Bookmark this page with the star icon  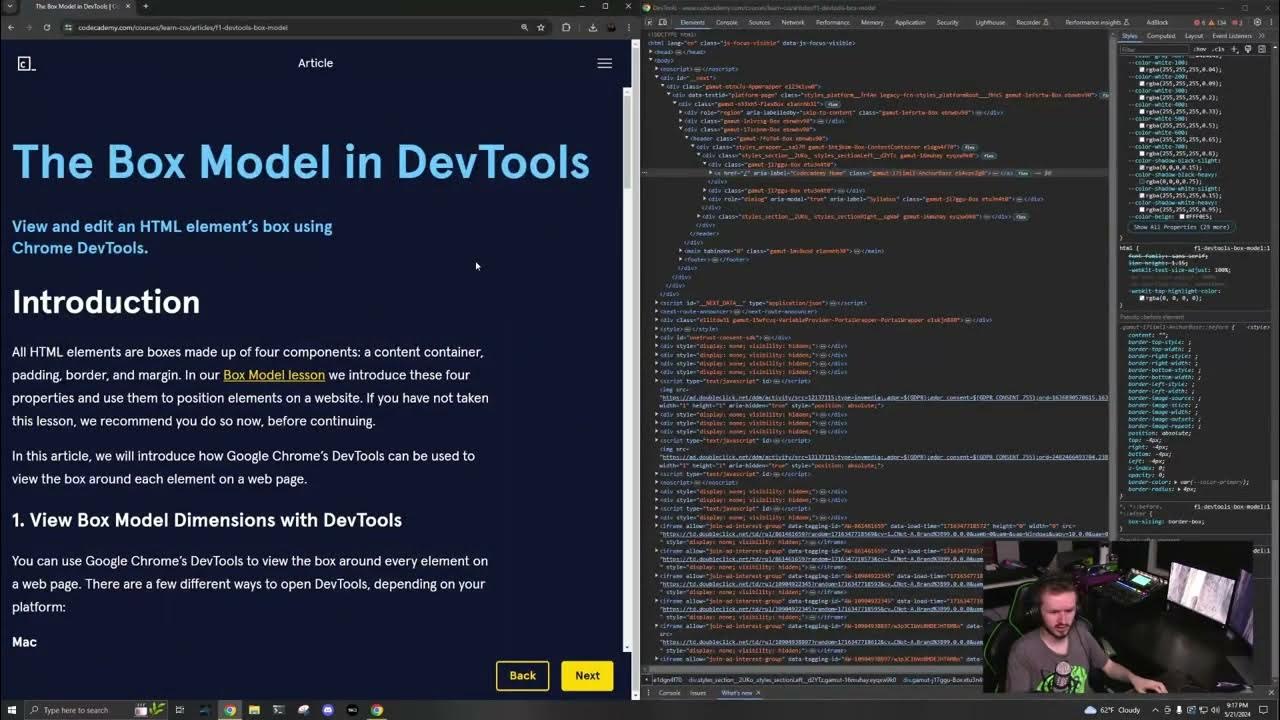tap(540, 27)
